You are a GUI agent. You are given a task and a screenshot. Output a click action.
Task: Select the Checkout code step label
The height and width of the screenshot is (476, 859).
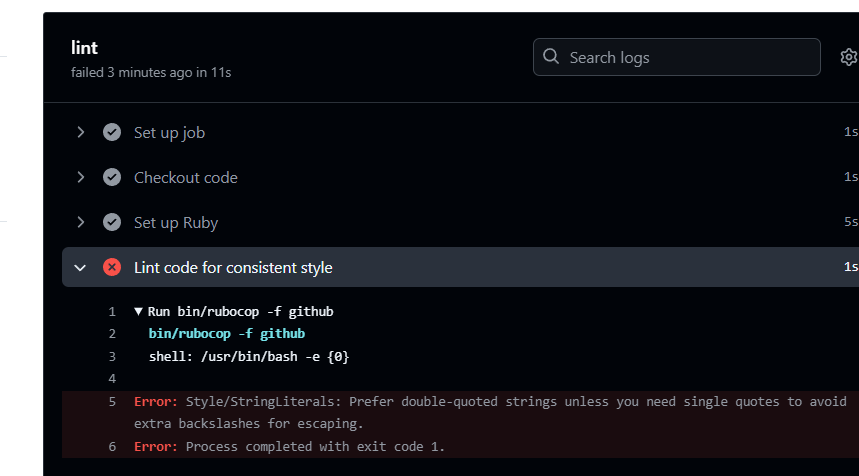coord(185,177)
